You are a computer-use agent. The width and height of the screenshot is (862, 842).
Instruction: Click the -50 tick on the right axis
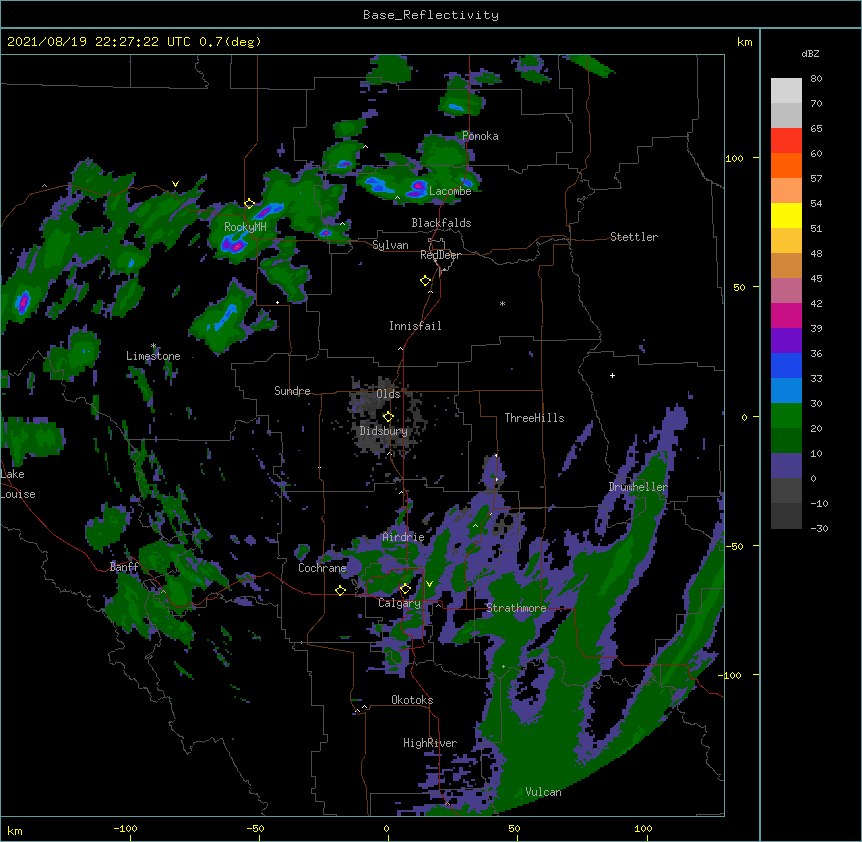734,546
